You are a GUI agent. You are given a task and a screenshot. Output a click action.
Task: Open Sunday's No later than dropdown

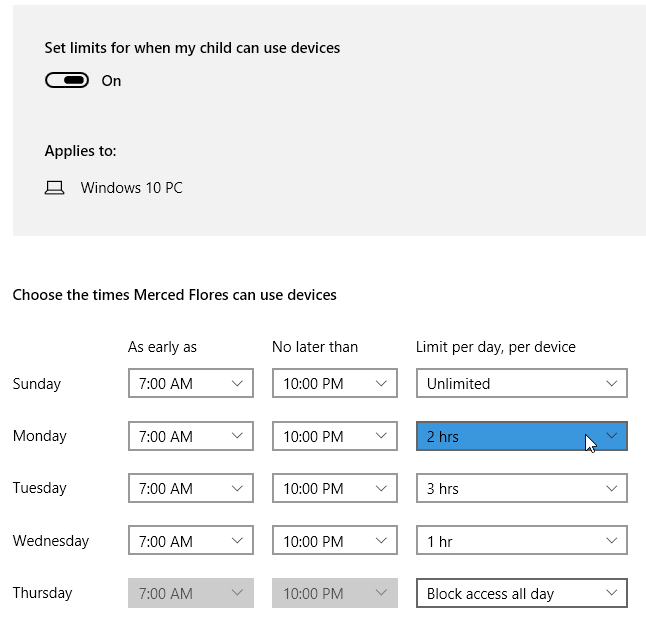pos(334,383)
